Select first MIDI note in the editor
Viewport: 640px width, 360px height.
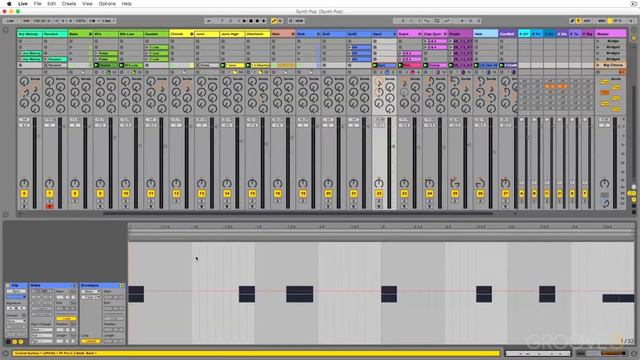pyautogui.click(x=136, y=294)
